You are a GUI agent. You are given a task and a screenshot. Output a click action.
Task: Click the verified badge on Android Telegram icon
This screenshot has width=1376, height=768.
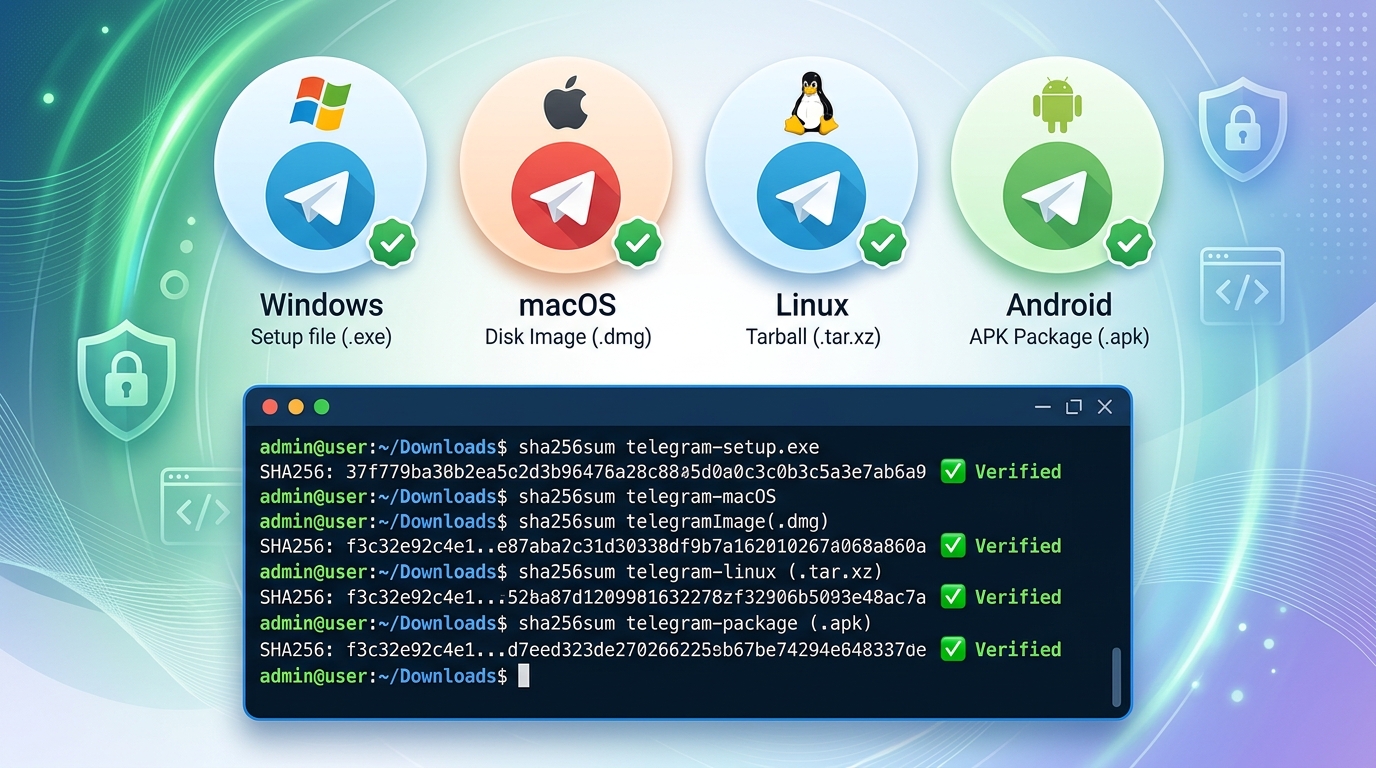click(x=1129, y=242)
